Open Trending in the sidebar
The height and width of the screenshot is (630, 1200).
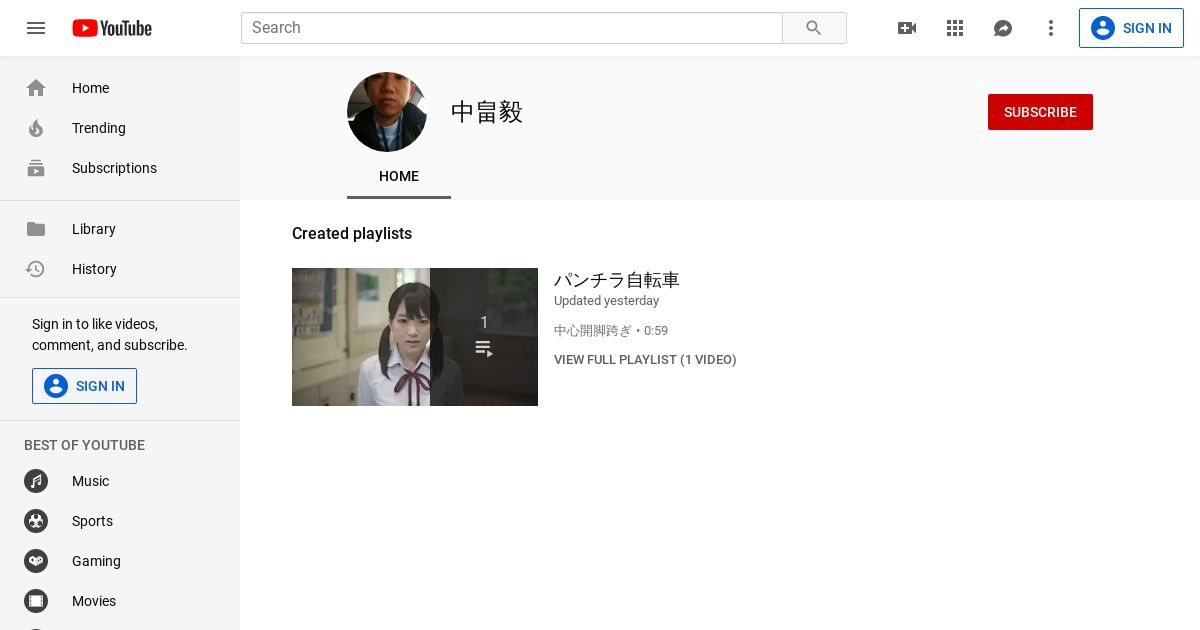(x=120, y=128)
